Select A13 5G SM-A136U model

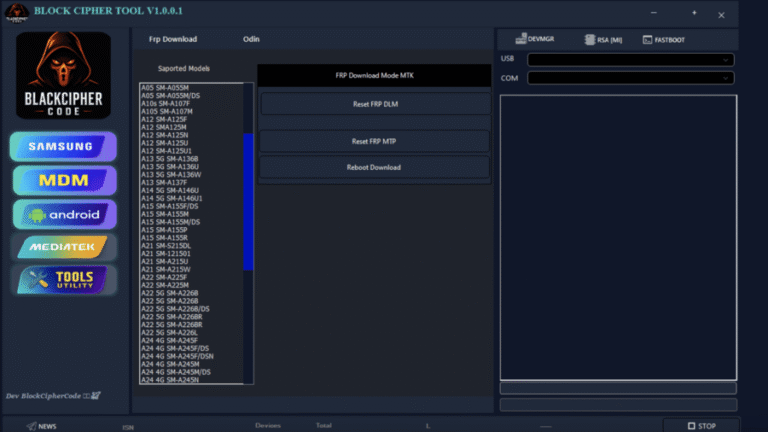(170, 167)
